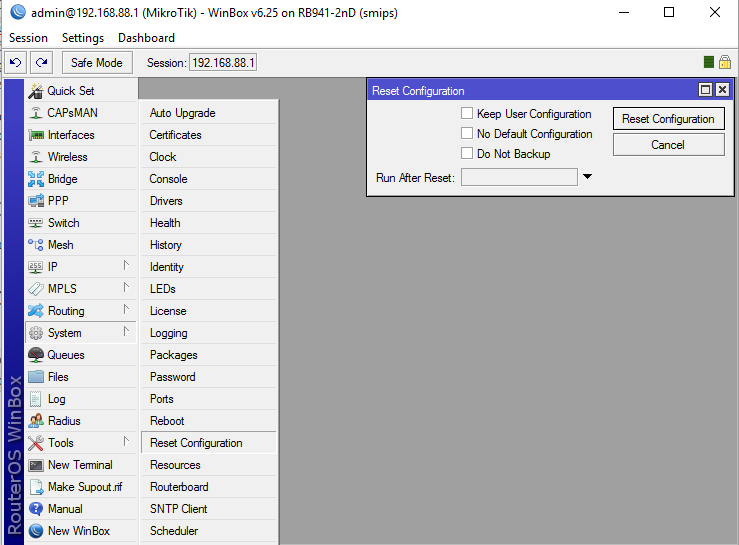
Task: Open Run After Reset dropdown arrow
Action: pos(587,177)
